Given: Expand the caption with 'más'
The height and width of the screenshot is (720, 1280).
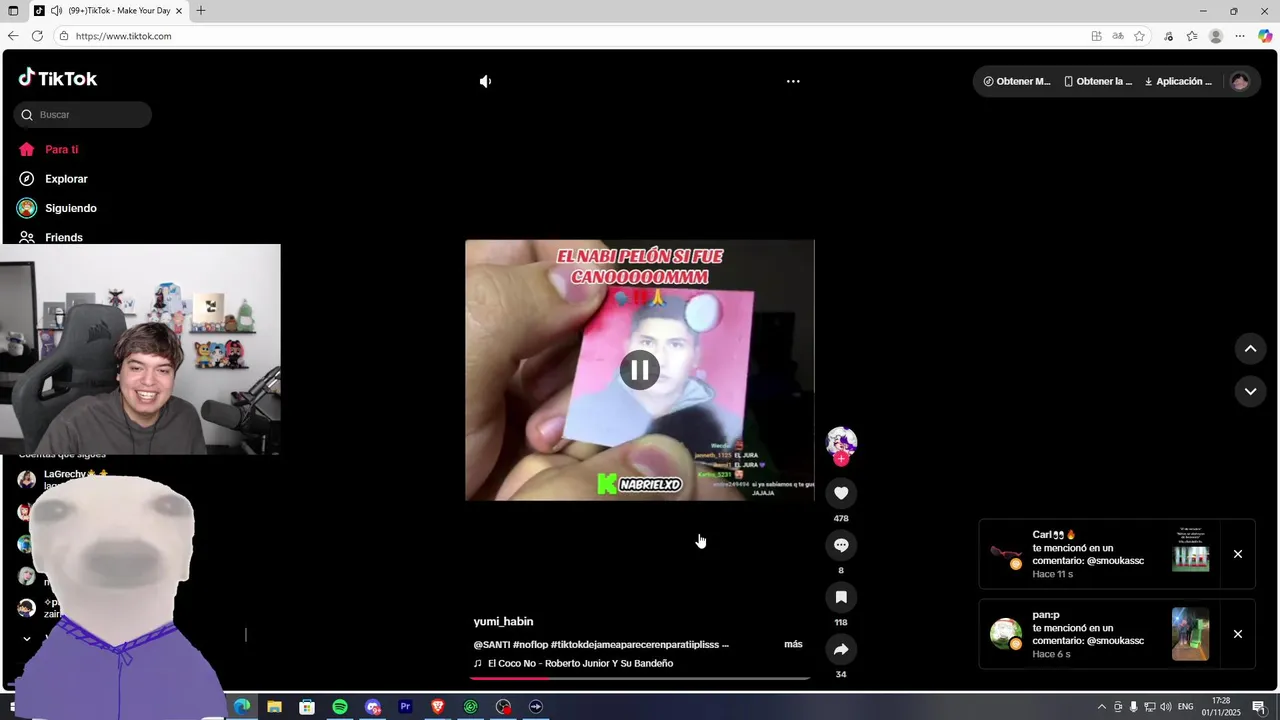Looking at the screenshot, I should pos(793,644).
